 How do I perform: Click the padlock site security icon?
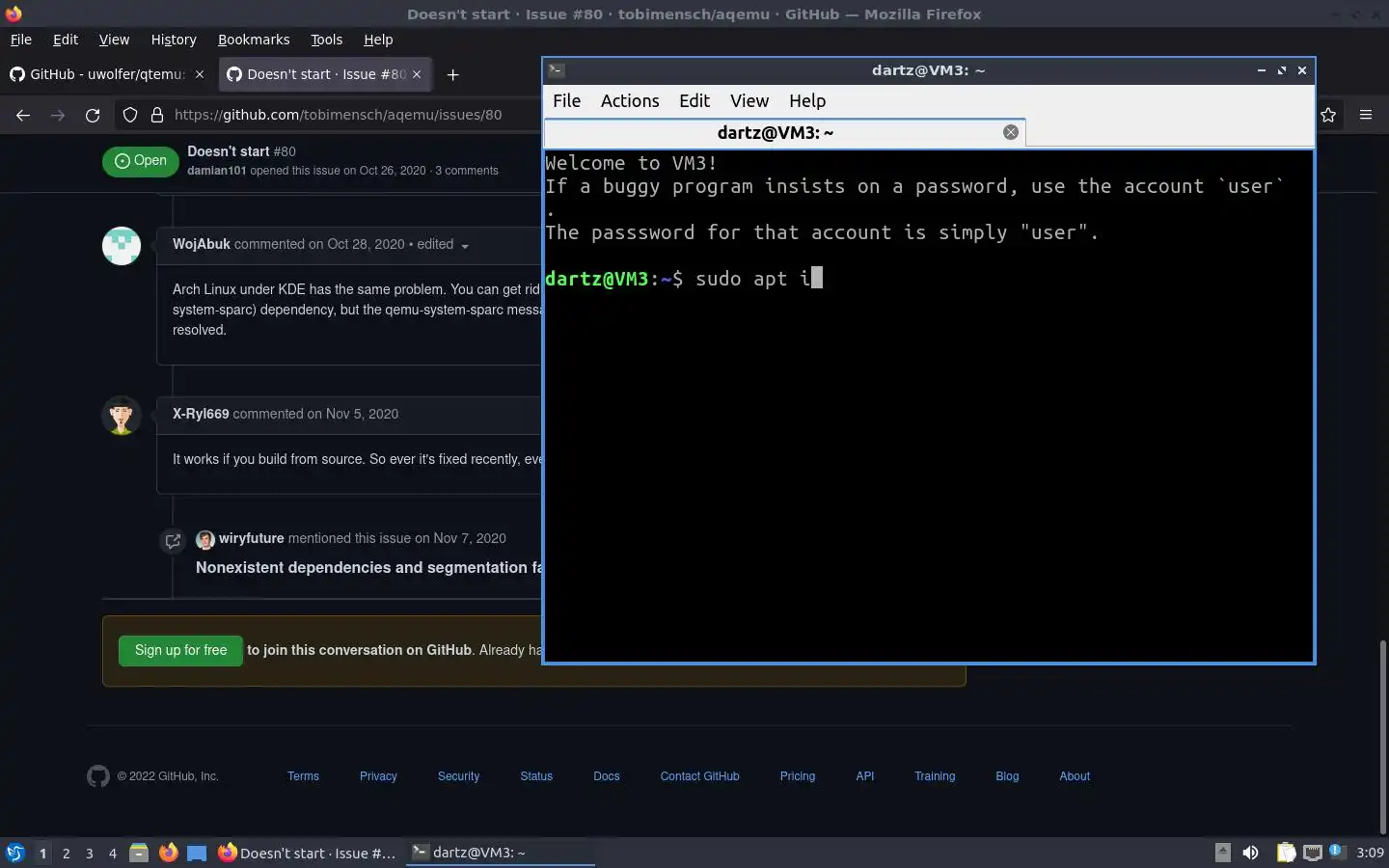pyautogui.click(x=157, y=115)
